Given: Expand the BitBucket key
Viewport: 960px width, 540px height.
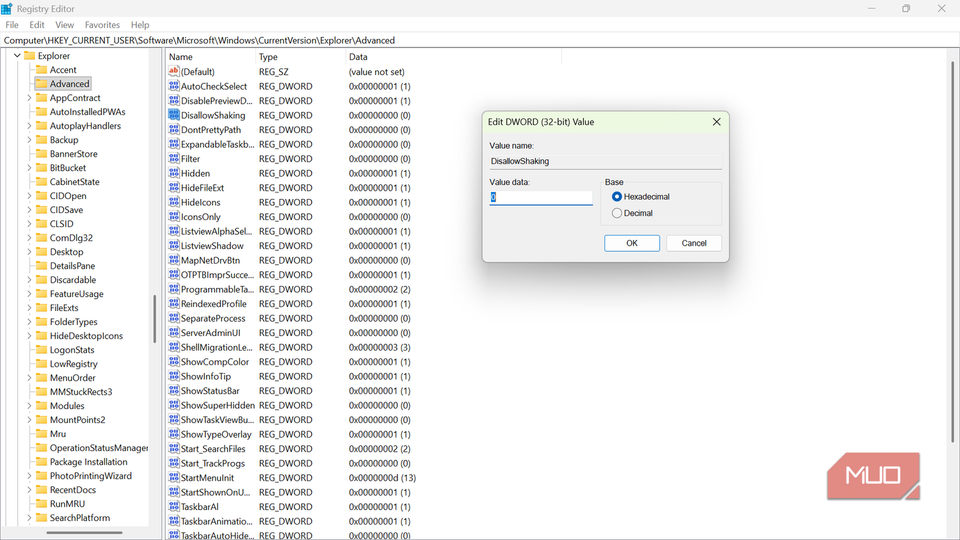Looking at the screenshot, I should pyautogui.click(x=29, y=168).
